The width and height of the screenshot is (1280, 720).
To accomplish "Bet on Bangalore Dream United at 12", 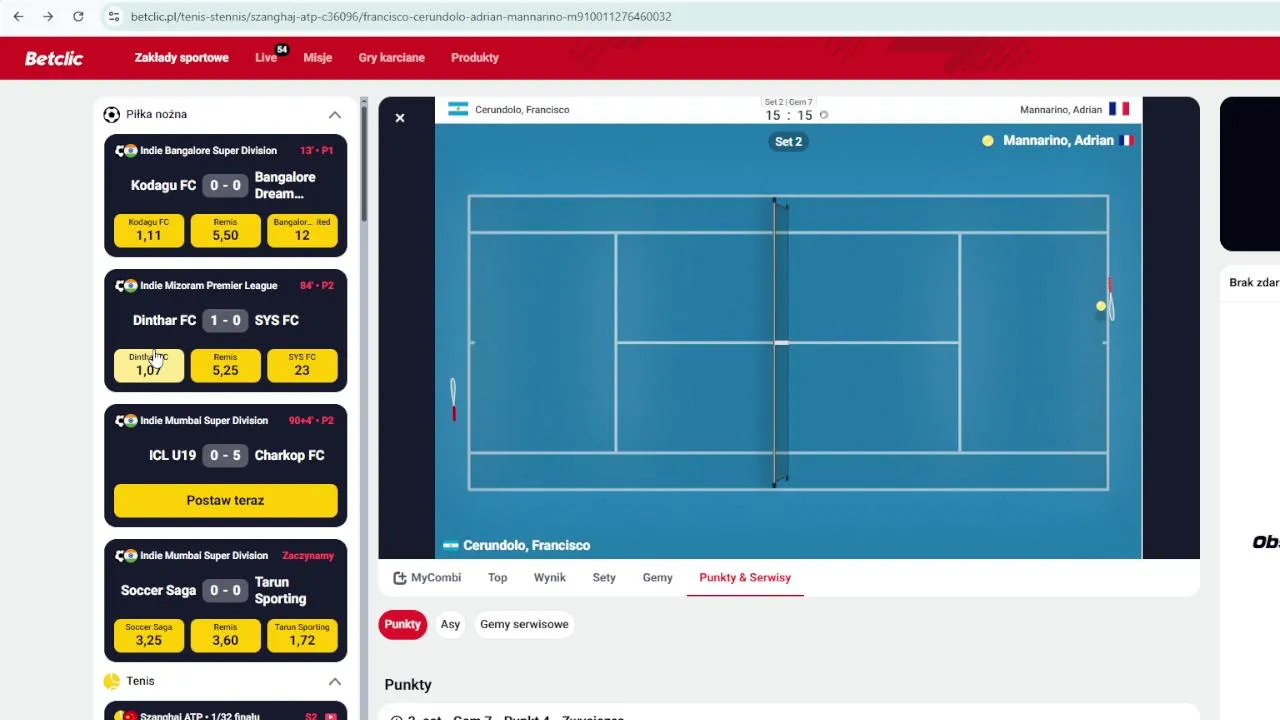I will click(302, 230).
